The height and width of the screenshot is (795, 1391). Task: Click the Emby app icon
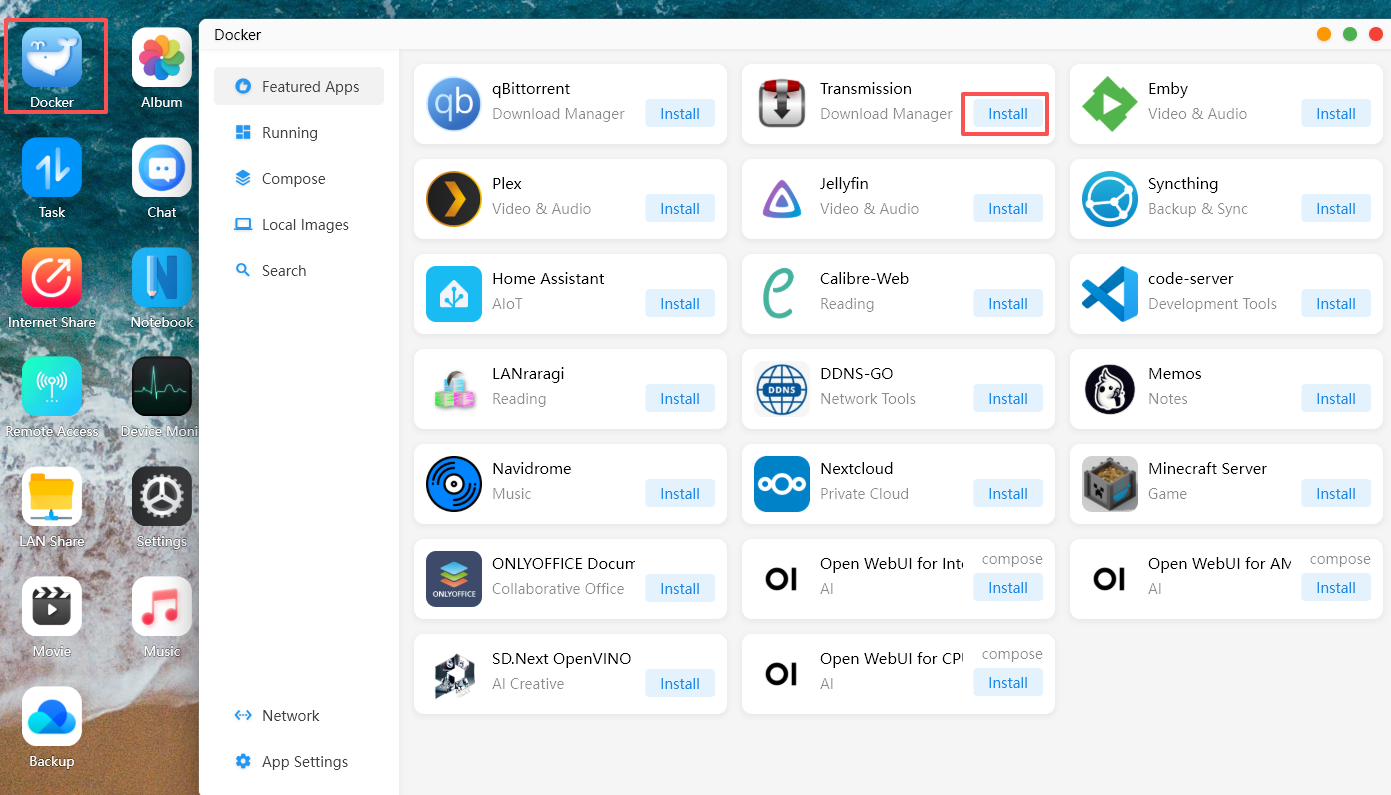point(1110,104)
